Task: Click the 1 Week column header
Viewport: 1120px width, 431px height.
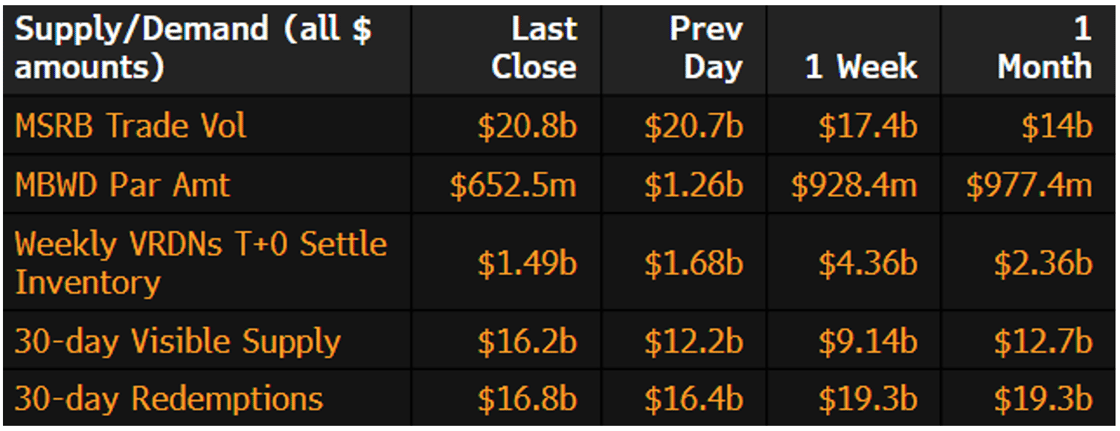Action: [861, 68]
